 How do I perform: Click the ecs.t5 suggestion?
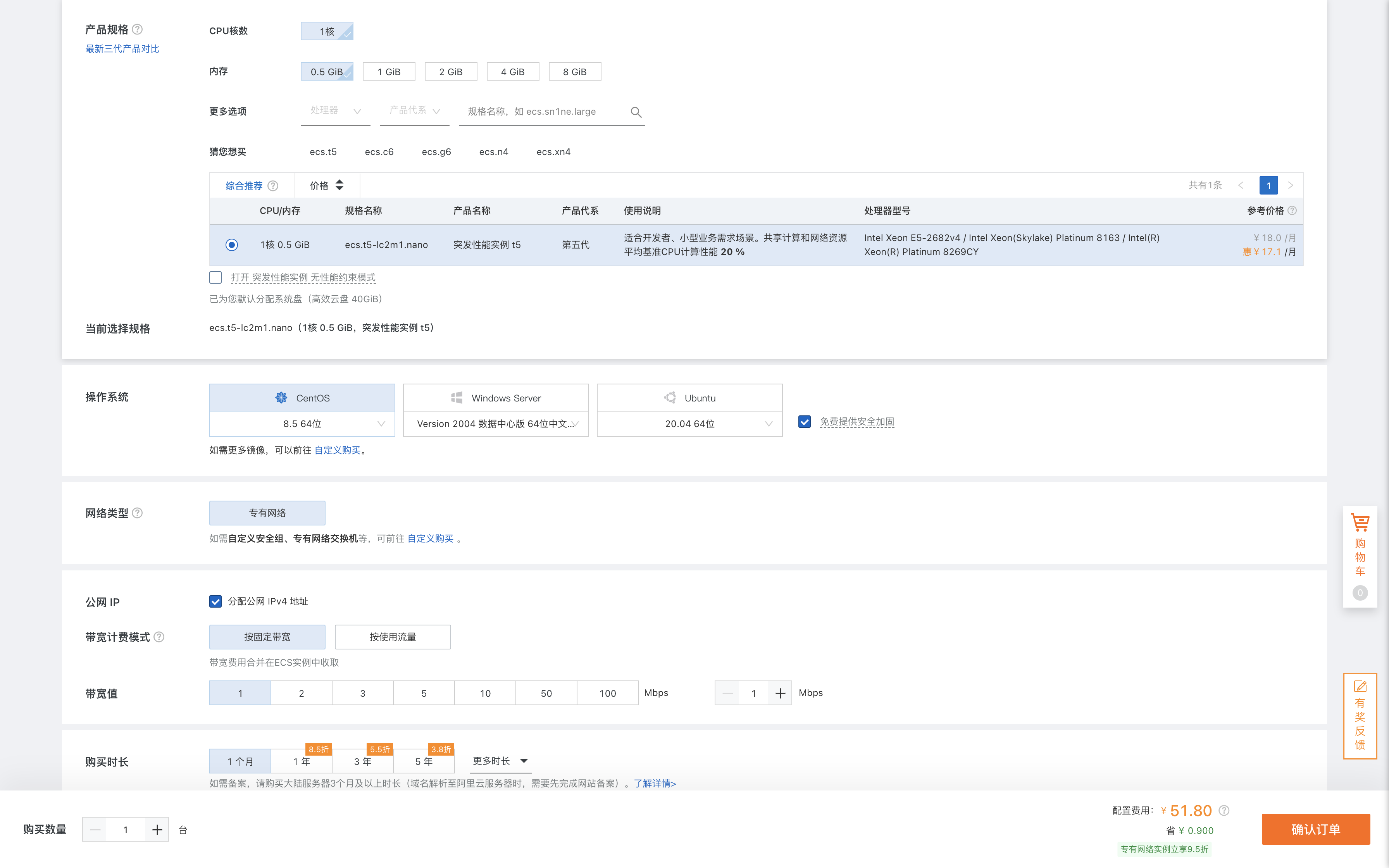(x=323, y=152)
